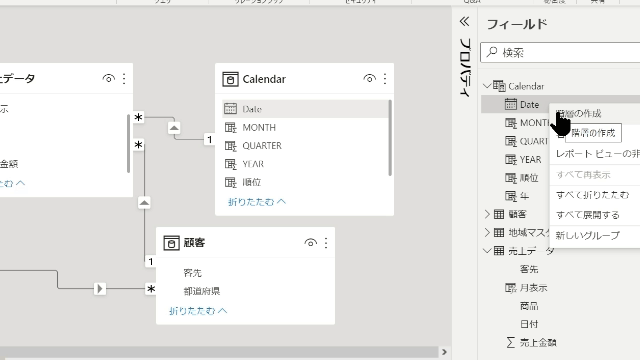
Task: Click canvas horizontal scrollbar right arrow
Action: point(444,352)
